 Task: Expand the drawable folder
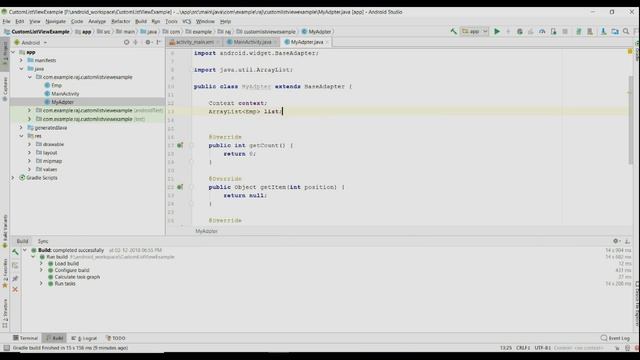click(x=29, y=144)
